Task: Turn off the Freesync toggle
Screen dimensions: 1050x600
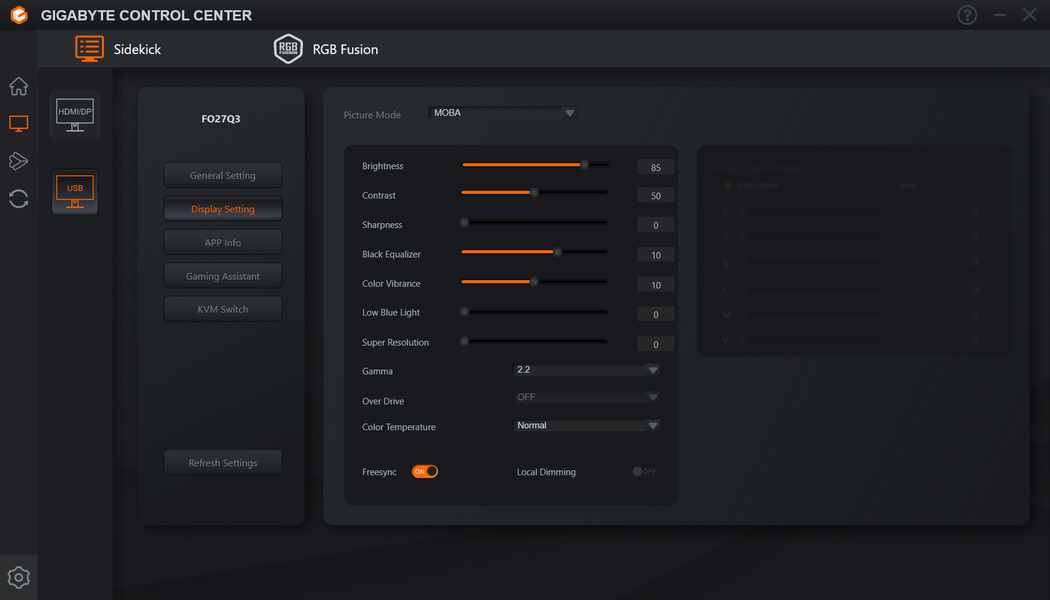Action: [x=425, y=471]
